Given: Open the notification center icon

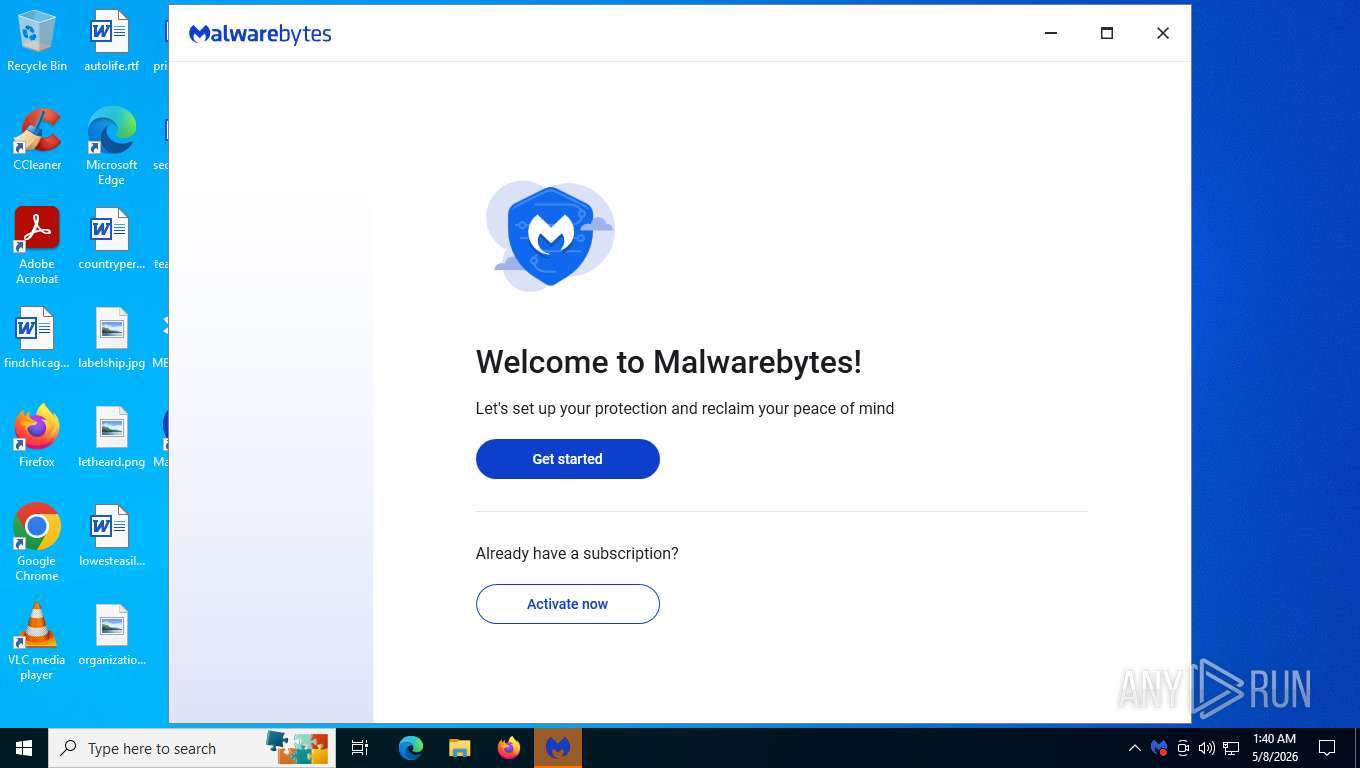Looking at the screenshot, I should (1327, 748).
